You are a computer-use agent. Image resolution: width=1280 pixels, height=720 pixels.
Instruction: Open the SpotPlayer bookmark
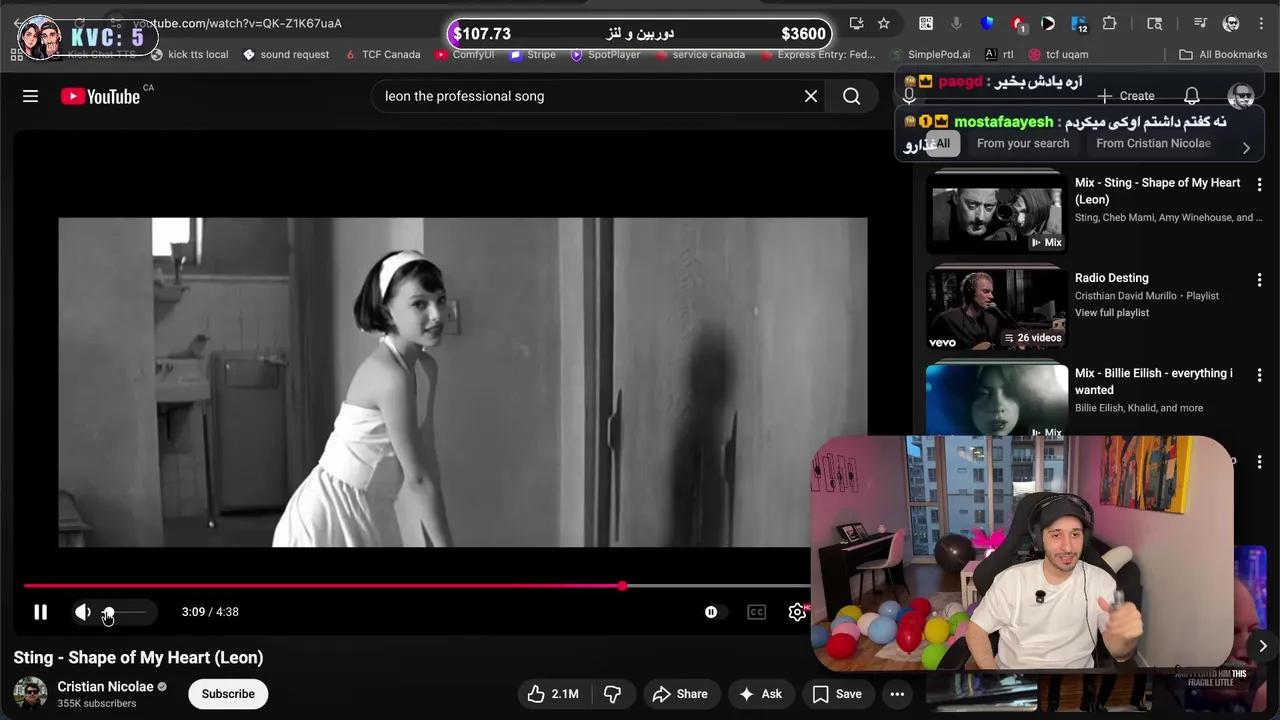pos(605,54)
